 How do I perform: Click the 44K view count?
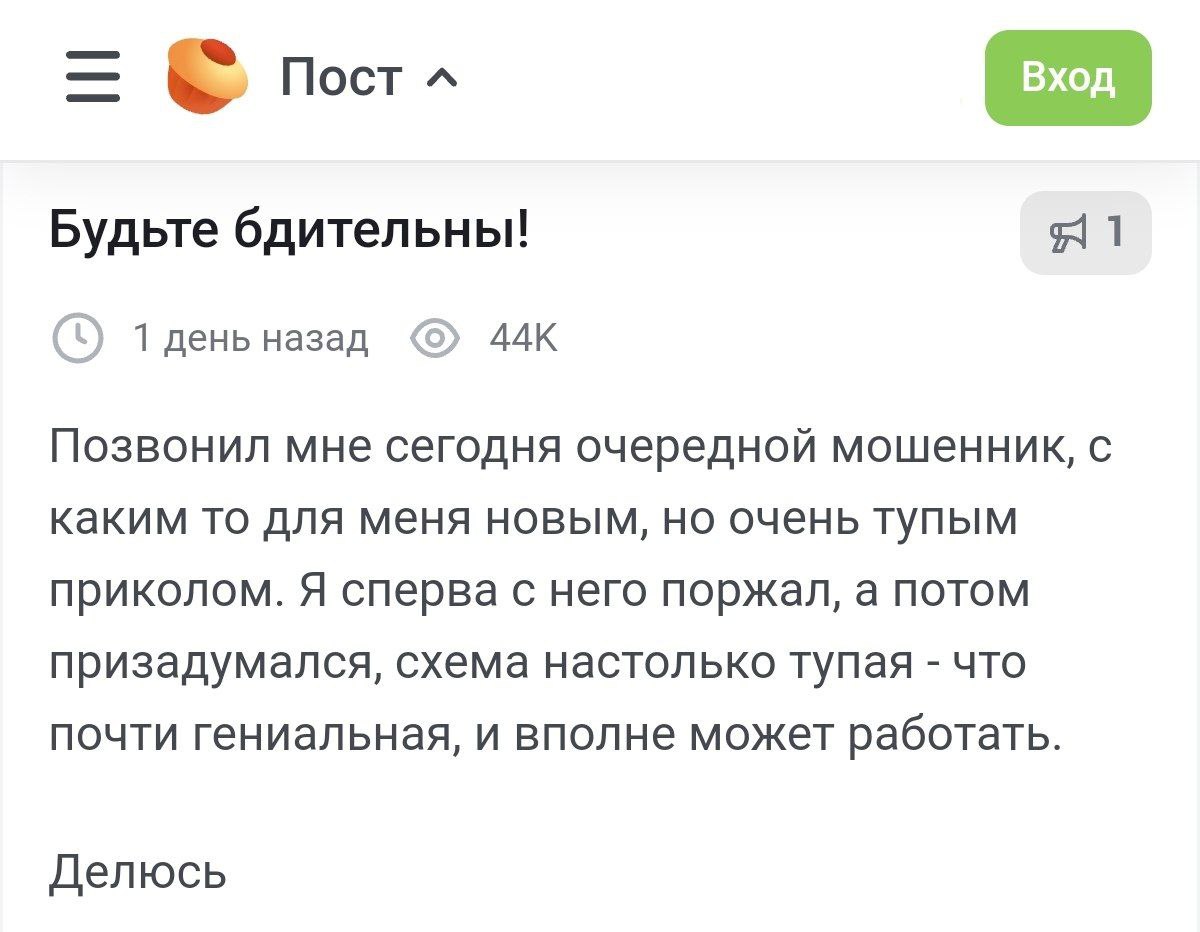coord(524,340)
